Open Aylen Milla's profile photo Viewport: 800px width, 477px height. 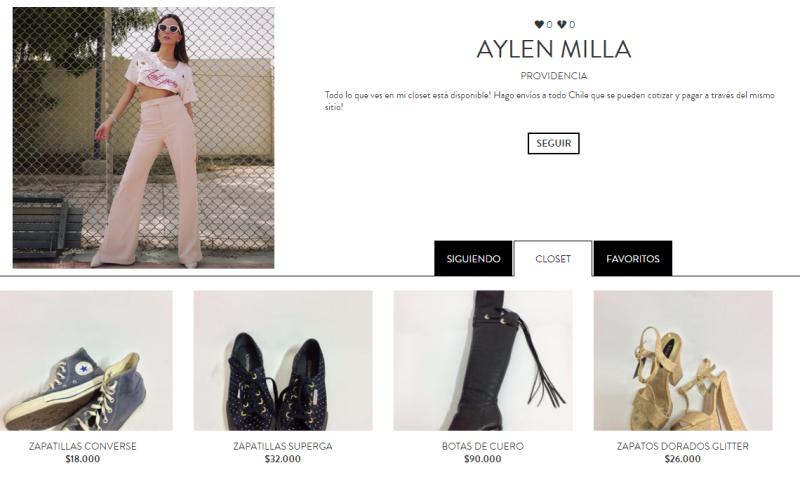[x=143, y=138]
